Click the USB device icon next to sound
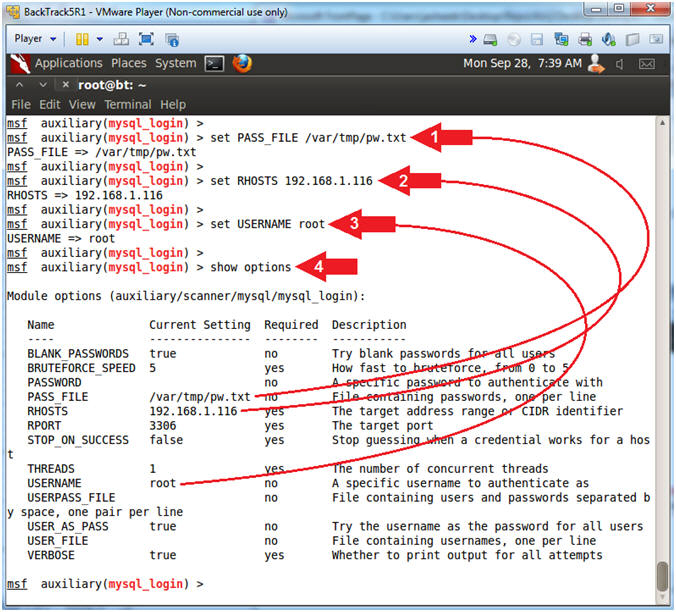The height and width of the screenshot is (612, 676). (x=632, y=40)
